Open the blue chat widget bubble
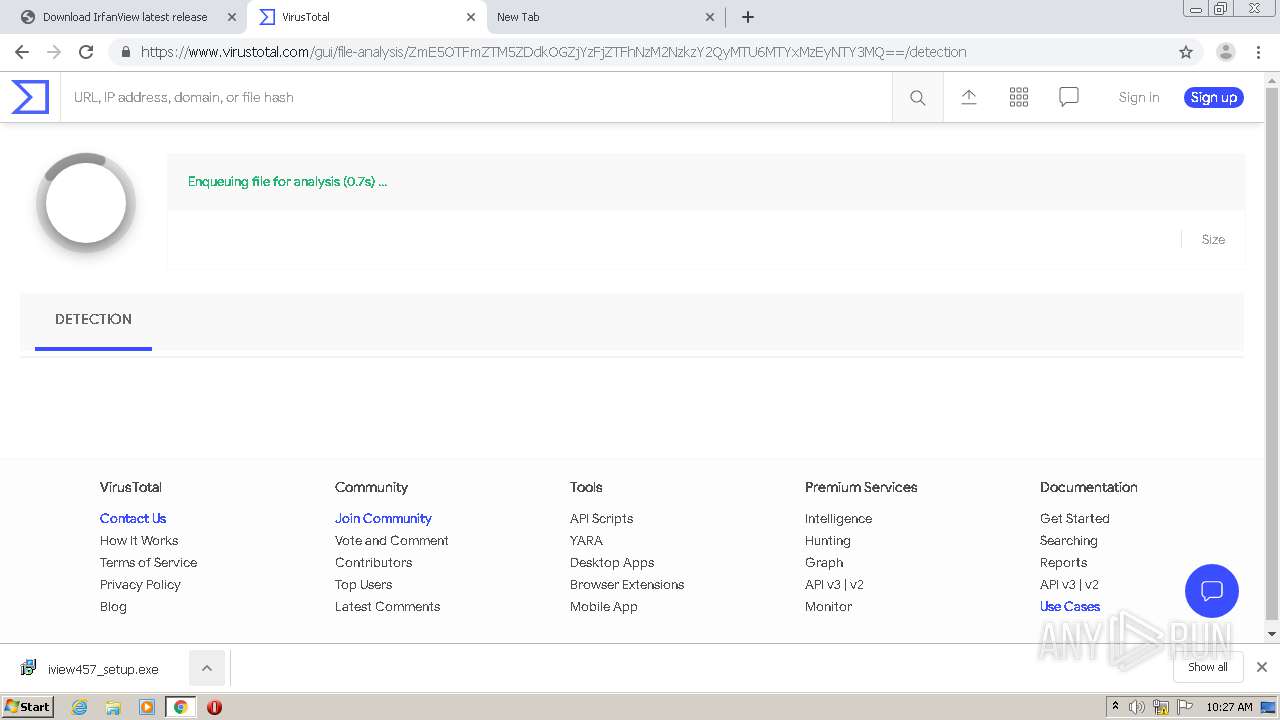1280x720 pixels. (x=1211, y=590)
